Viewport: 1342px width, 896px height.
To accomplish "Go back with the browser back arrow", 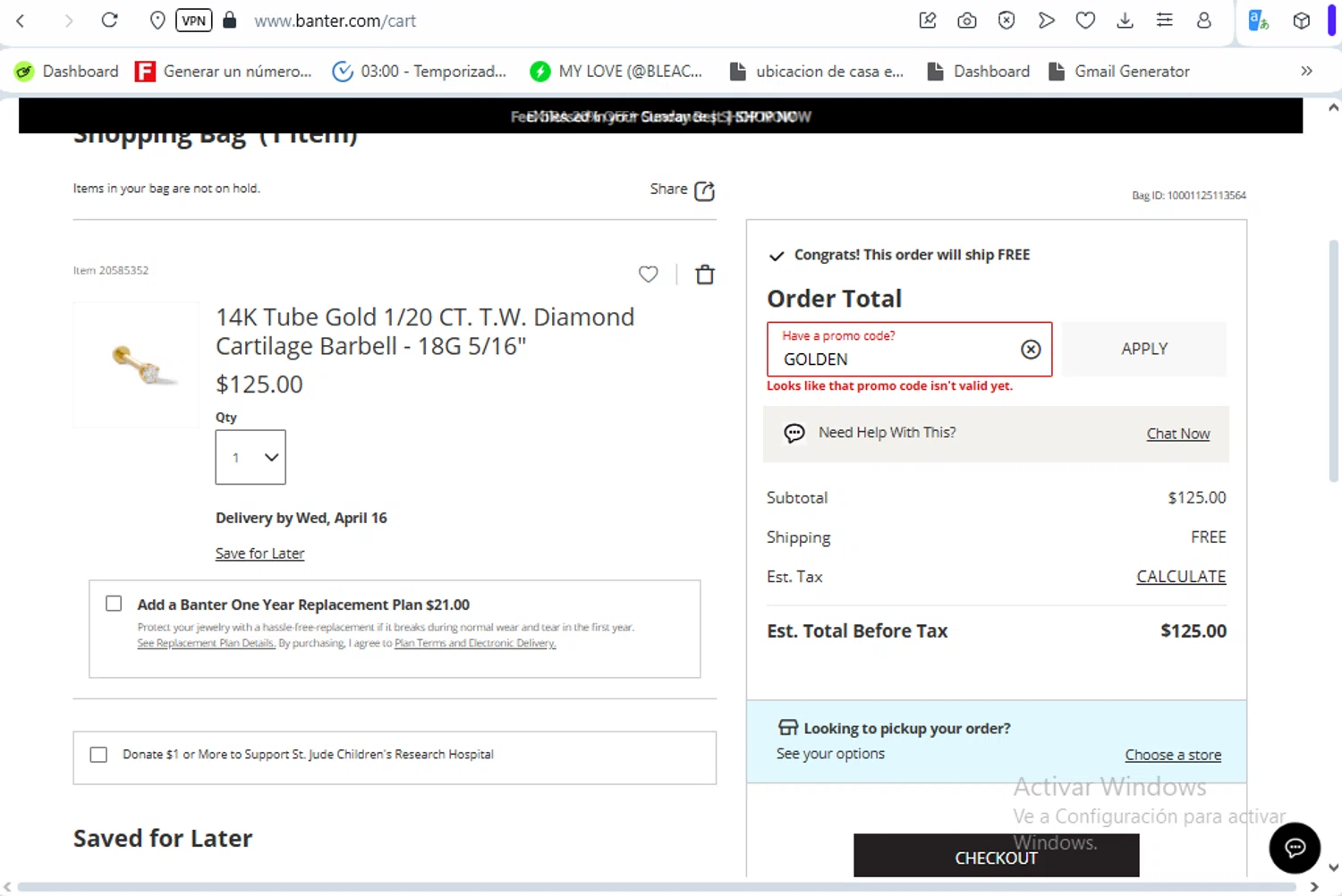I will (21, 21).
